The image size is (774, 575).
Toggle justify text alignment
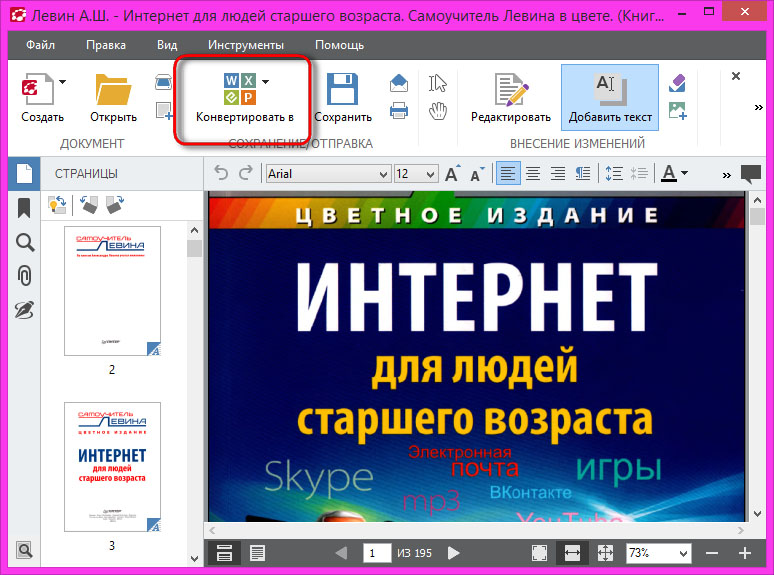click(582, 174)
